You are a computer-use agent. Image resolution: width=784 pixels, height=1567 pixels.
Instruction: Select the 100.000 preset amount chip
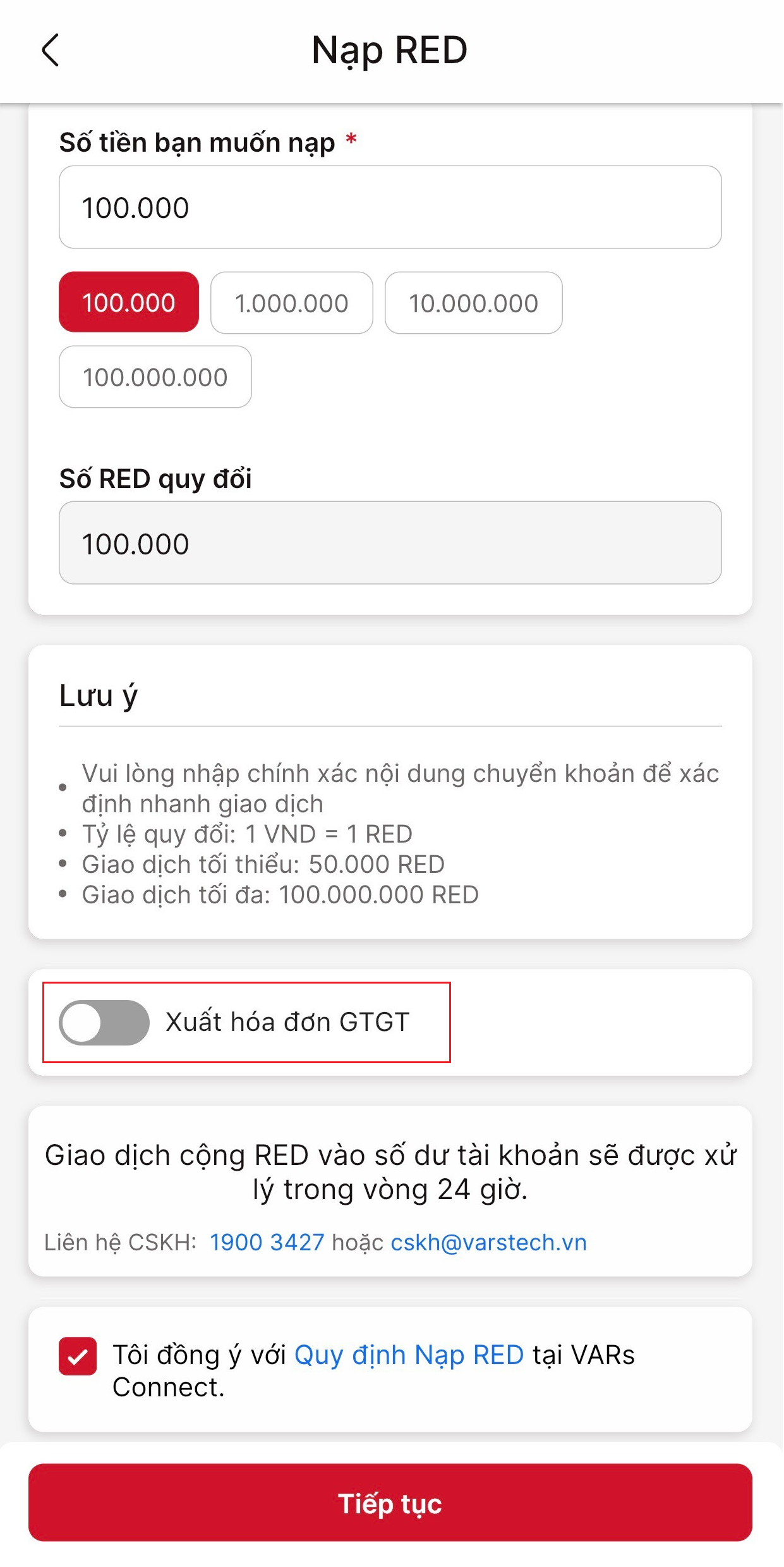tap(129, 302)
